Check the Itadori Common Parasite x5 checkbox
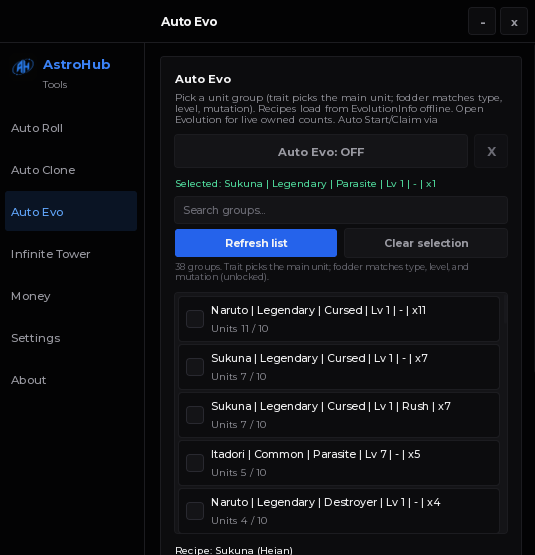This screenshot has height=555, width=535. (x=195, y=463)
